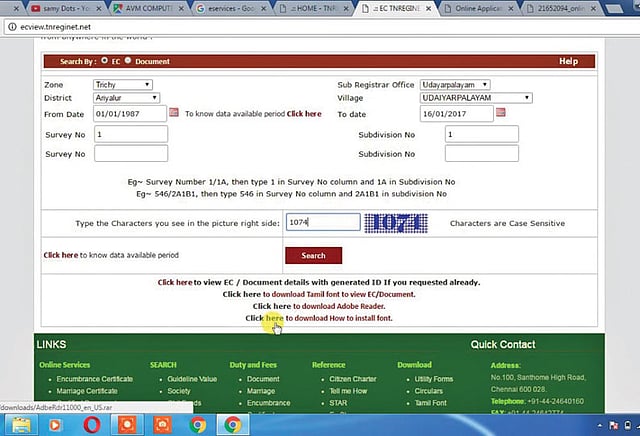
Task: Open the From Date calendar picker icon
Action: (x=174, y=113)
